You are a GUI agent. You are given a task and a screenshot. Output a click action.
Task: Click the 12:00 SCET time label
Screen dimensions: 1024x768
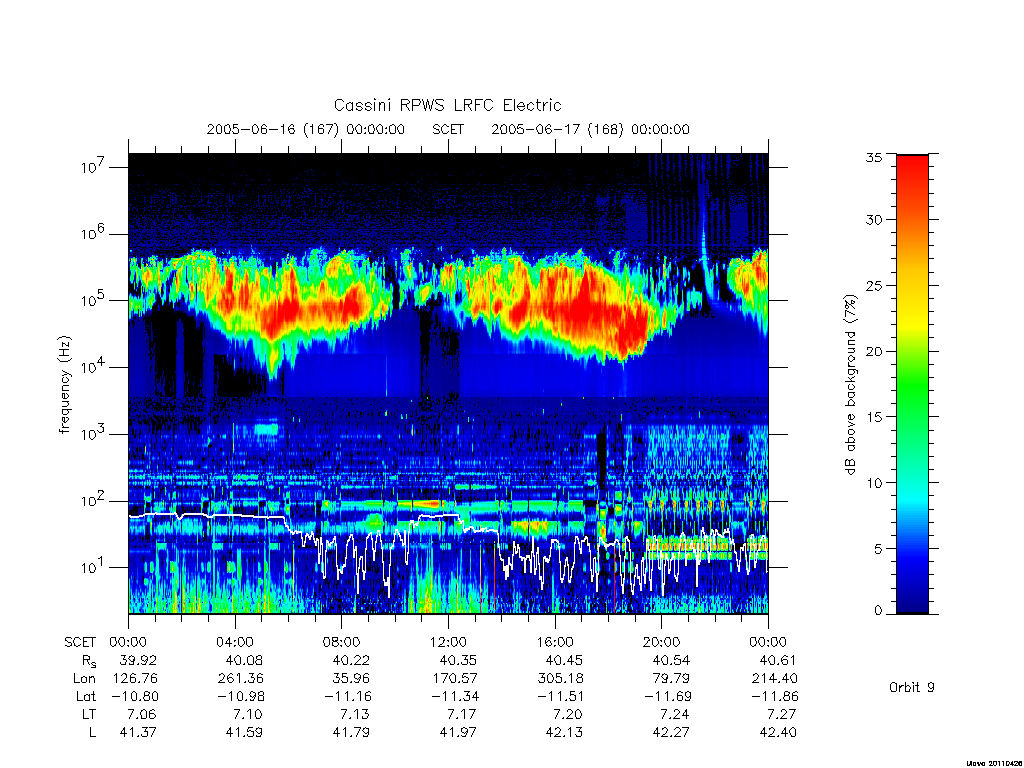pos(448,642)
